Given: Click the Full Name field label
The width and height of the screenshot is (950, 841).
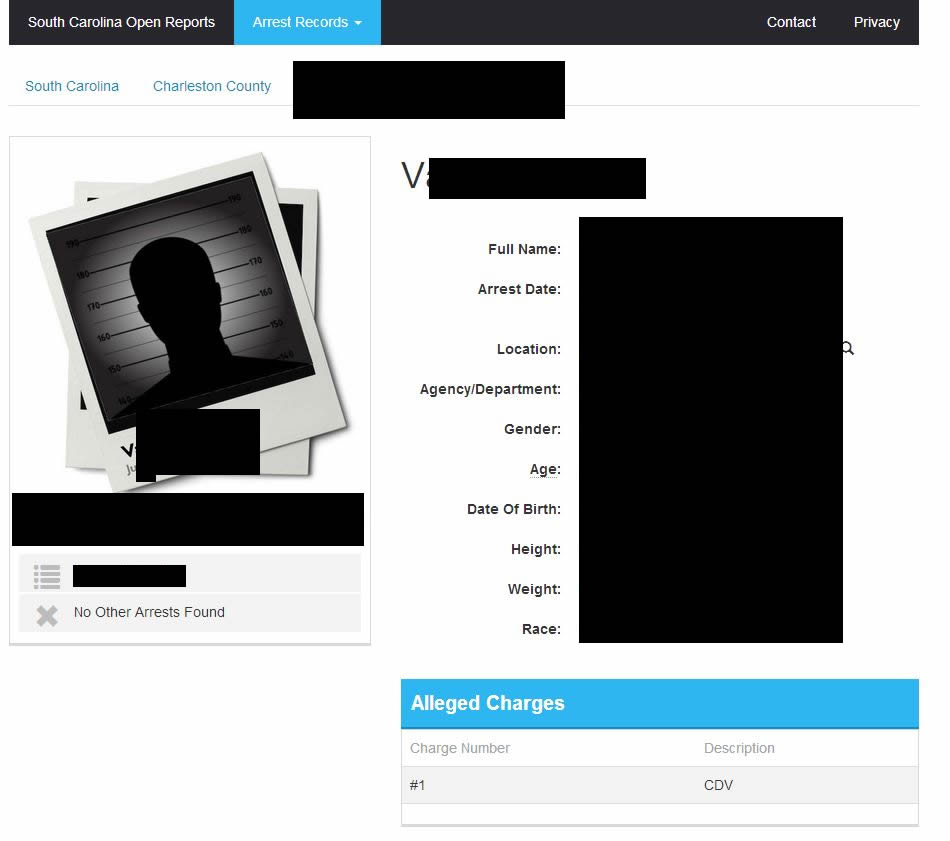Looking at the screenshot, I should 524,249.
